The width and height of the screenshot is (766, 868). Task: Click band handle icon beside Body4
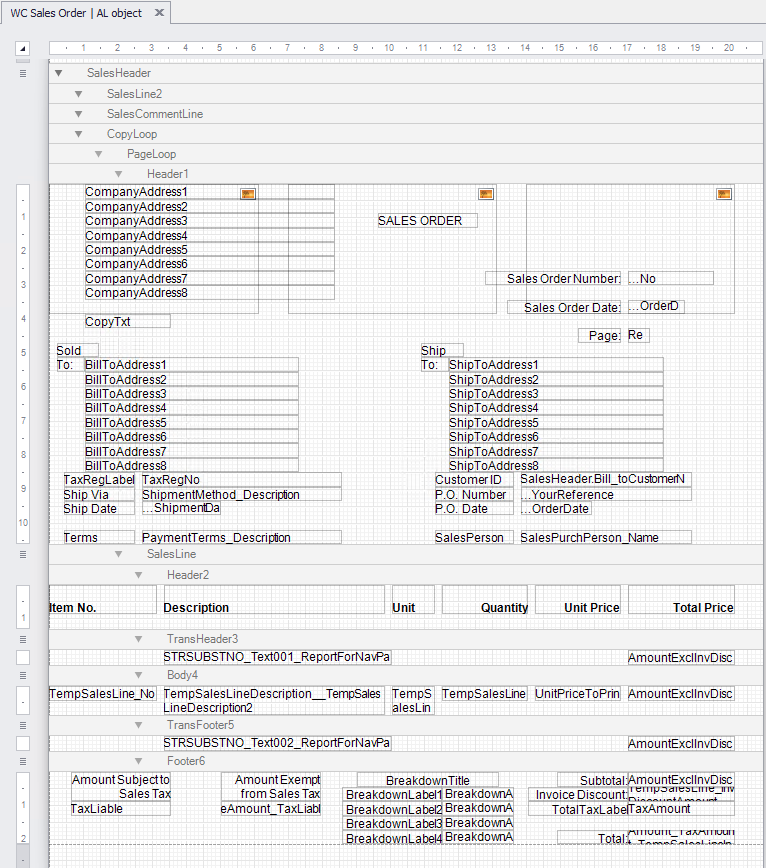[x=23, y=675]
